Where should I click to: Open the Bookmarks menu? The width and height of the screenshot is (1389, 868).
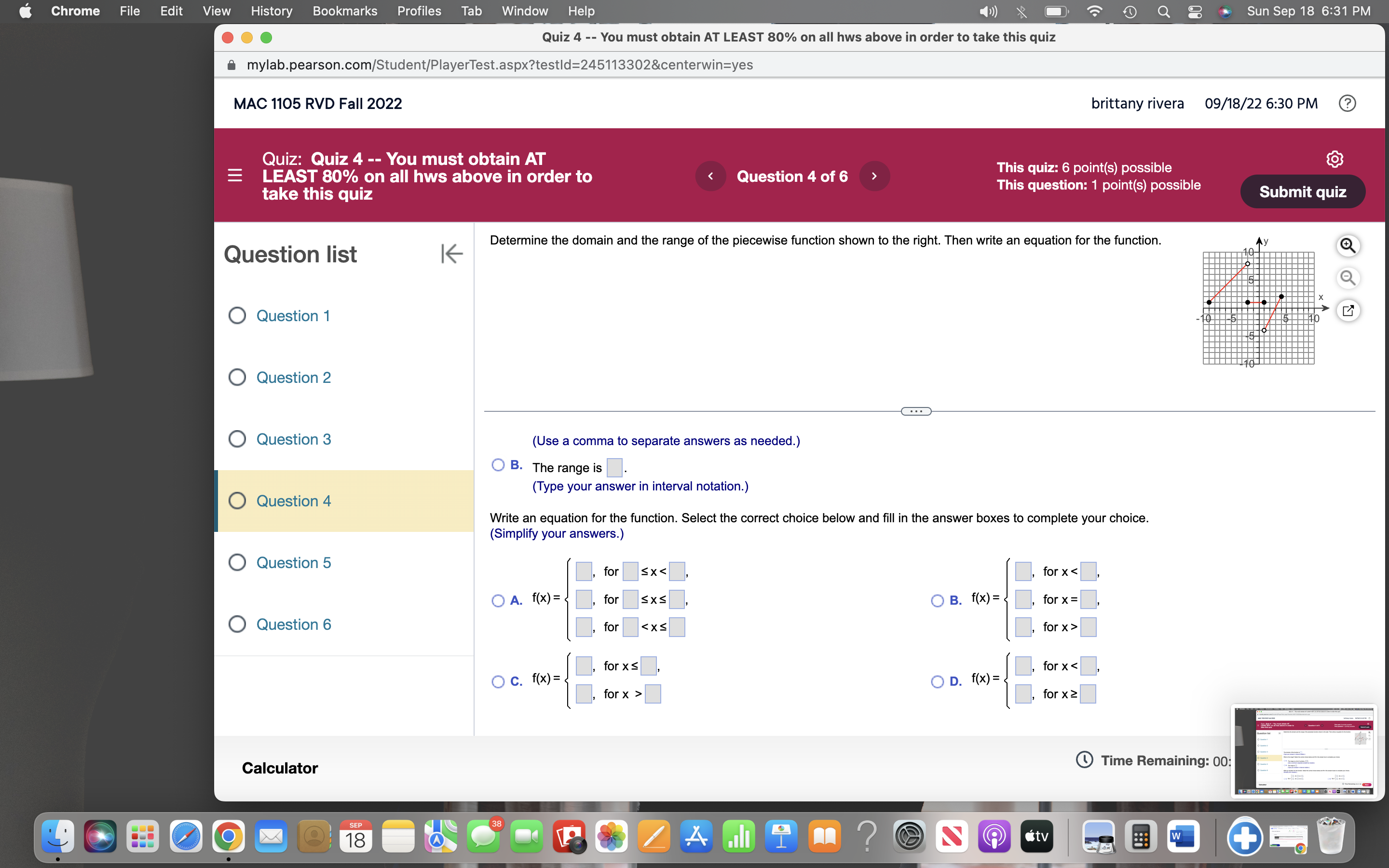[345, 11]
